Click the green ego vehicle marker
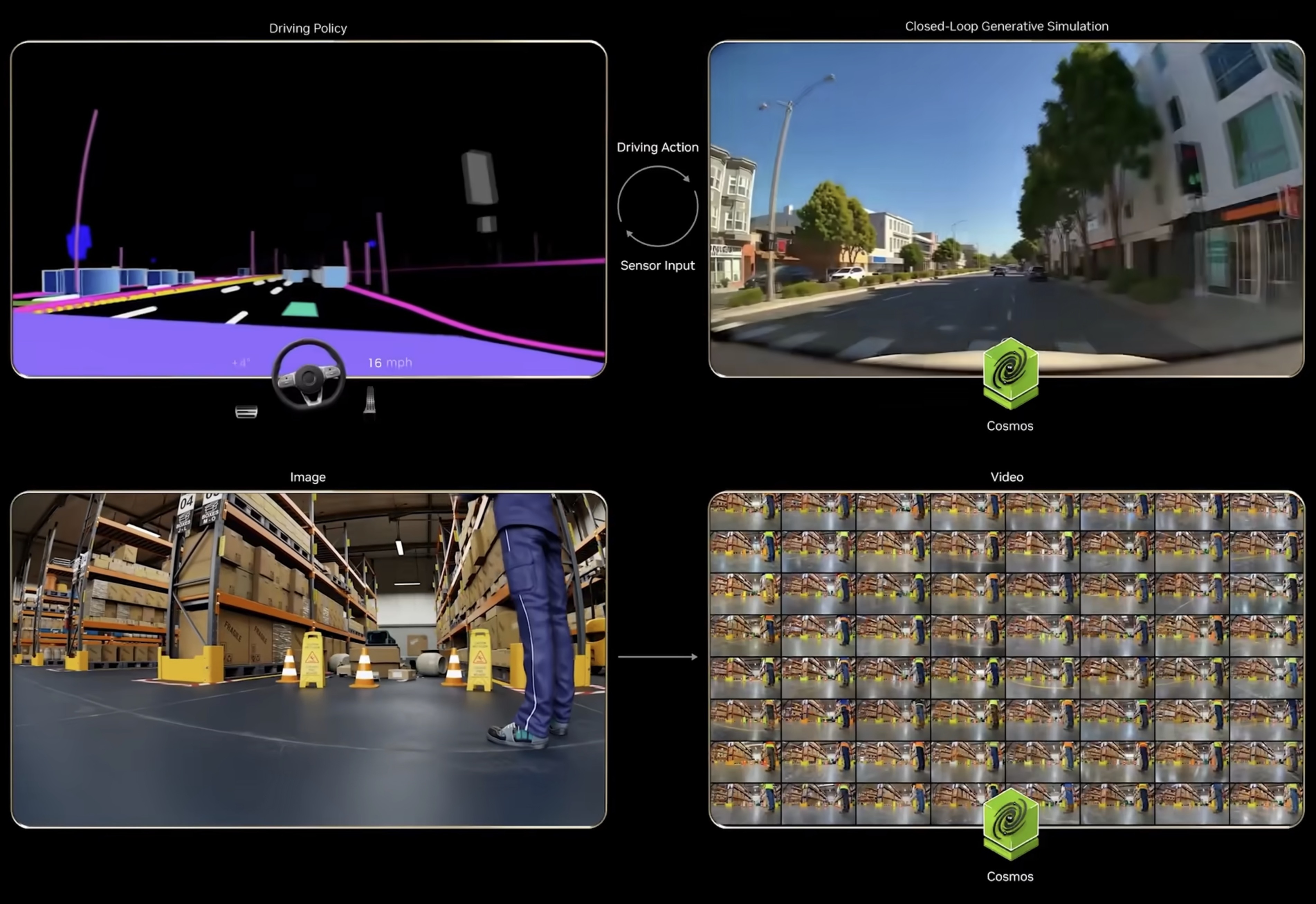 click(x=300, y=309)
